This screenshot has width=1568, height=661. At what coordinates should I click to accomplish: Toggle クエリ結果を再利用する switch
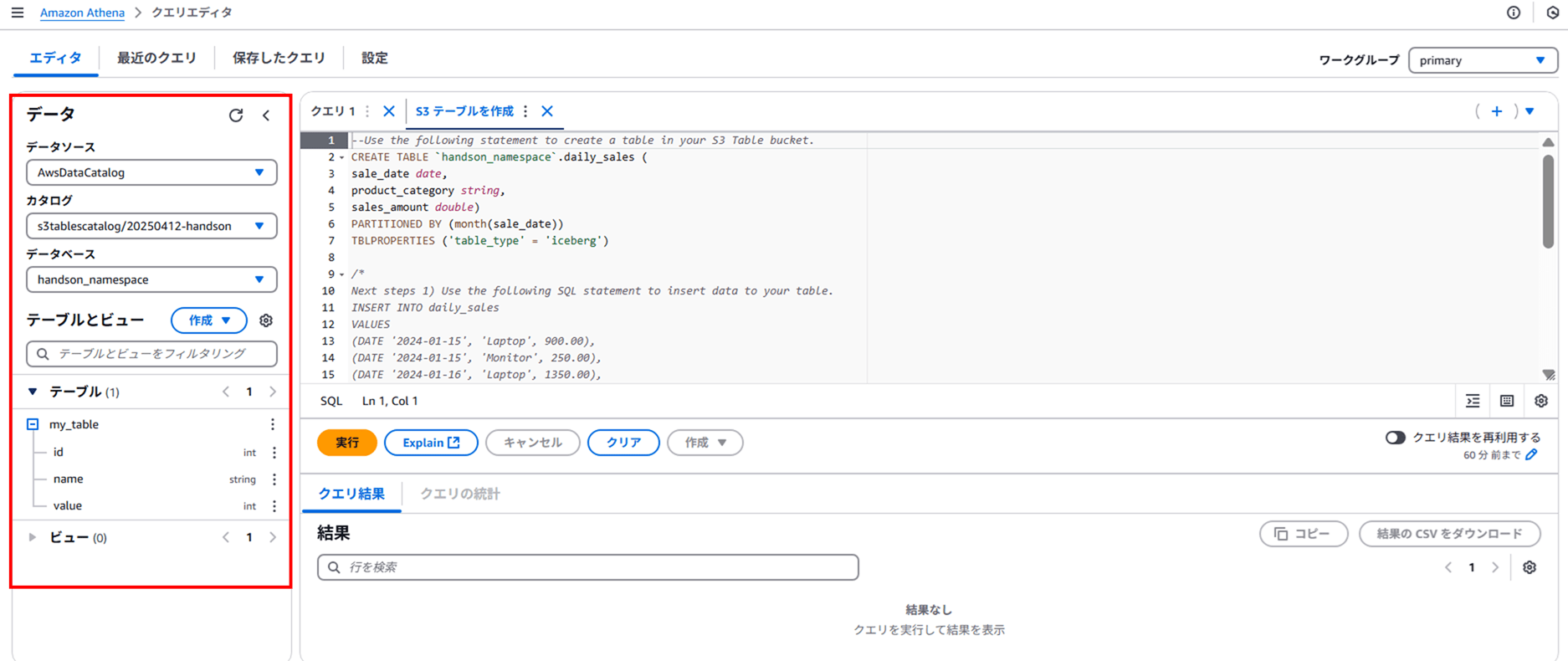point(1395,438)
